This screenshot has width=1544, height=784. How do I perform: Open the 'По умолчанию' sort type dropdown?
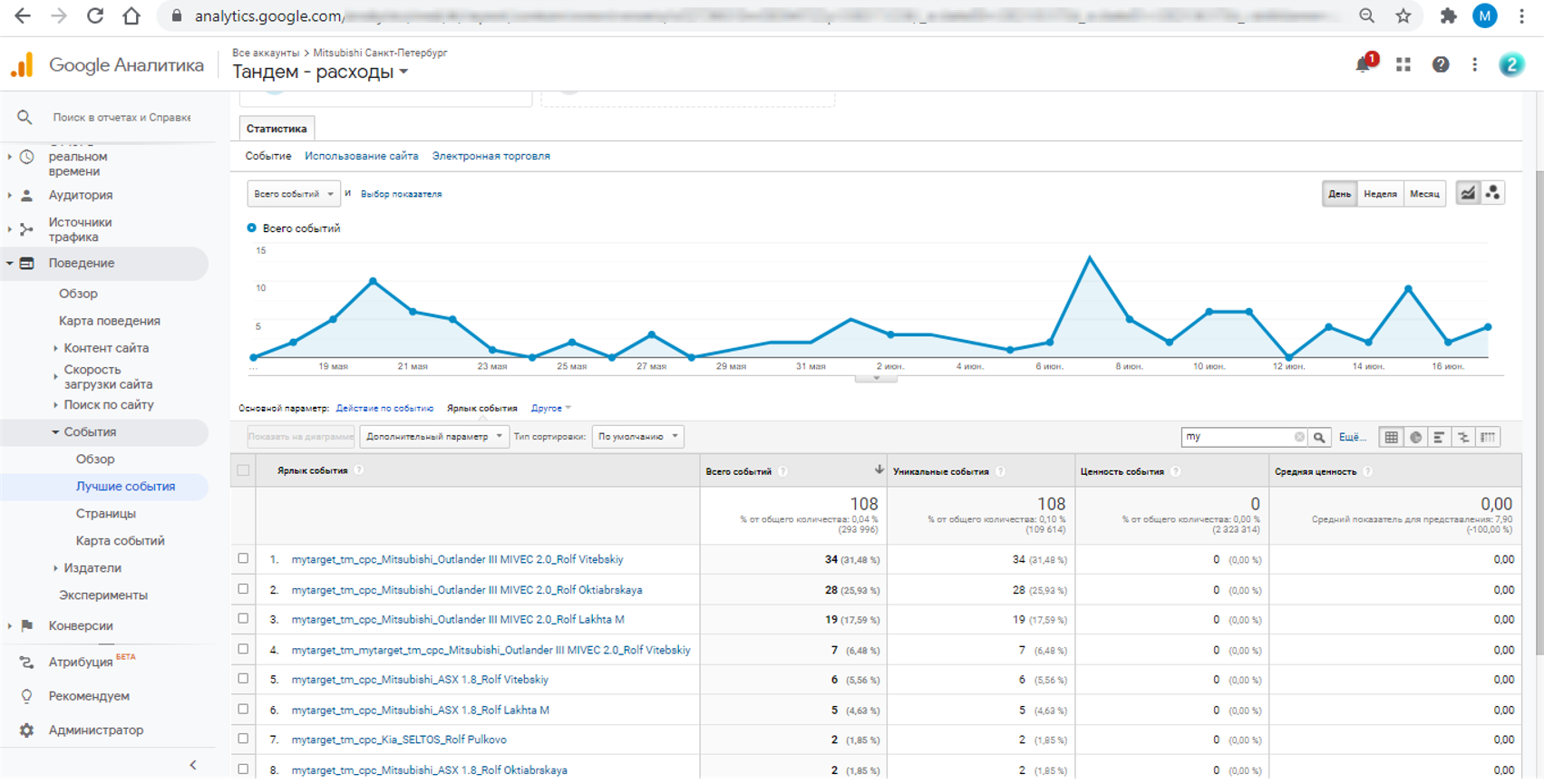coord(637,437)
